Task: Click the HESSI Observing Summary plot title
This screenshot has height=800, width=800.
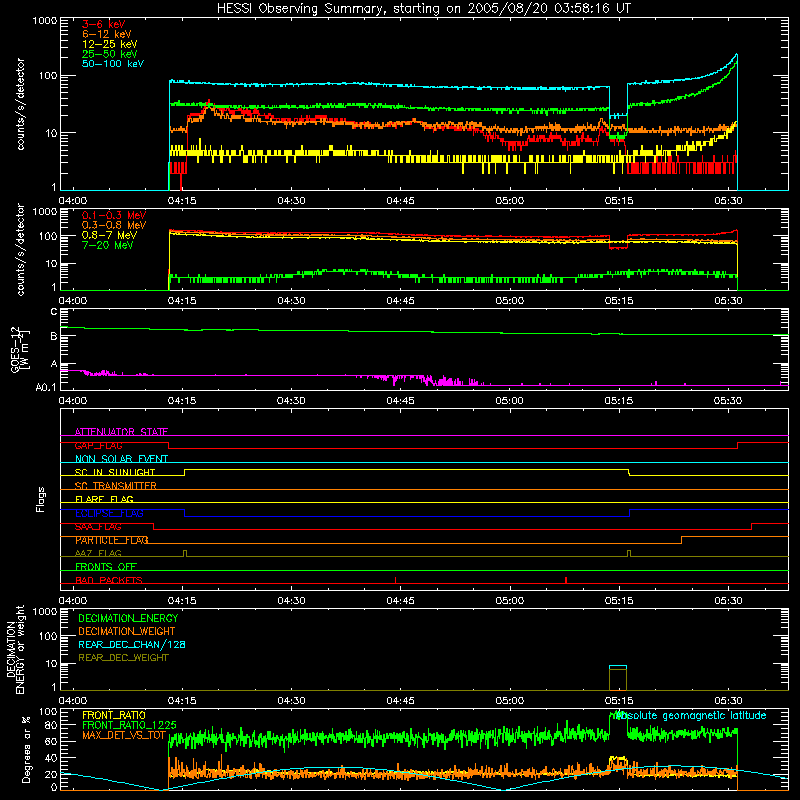Action: [x=424, y=9]
